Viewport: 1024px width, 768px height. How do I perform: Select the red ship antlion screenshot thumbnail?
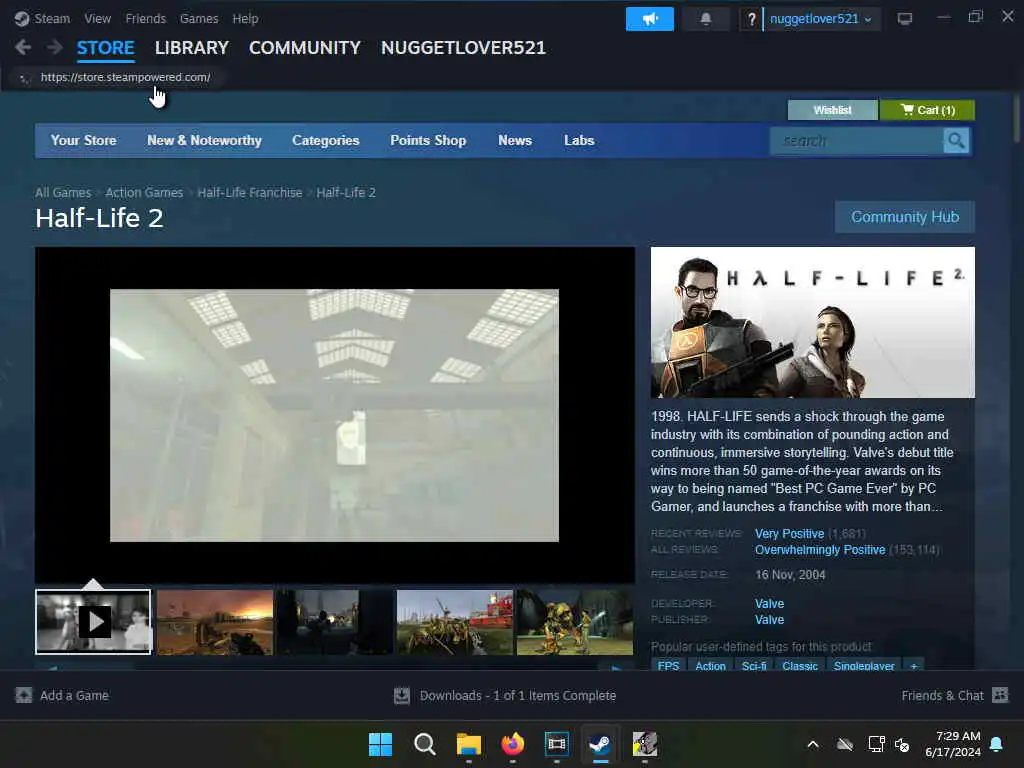click(x=455, y=622)
